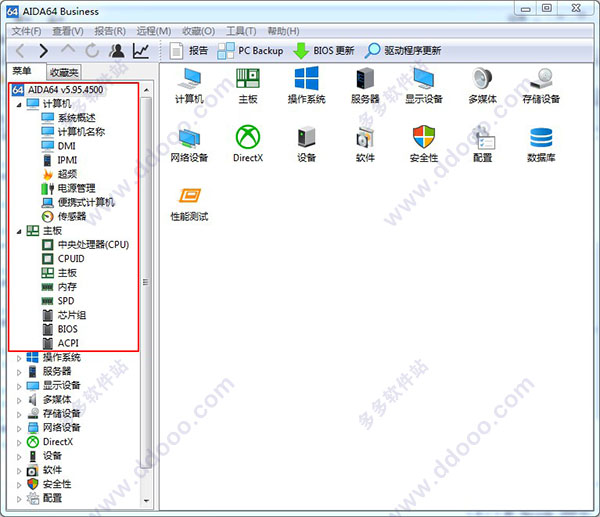Image resolution: width=600 pixels, height=517 pixels.
Task: Open the 多媒体 speaker icon in main pane
Action: coord(482,85)
